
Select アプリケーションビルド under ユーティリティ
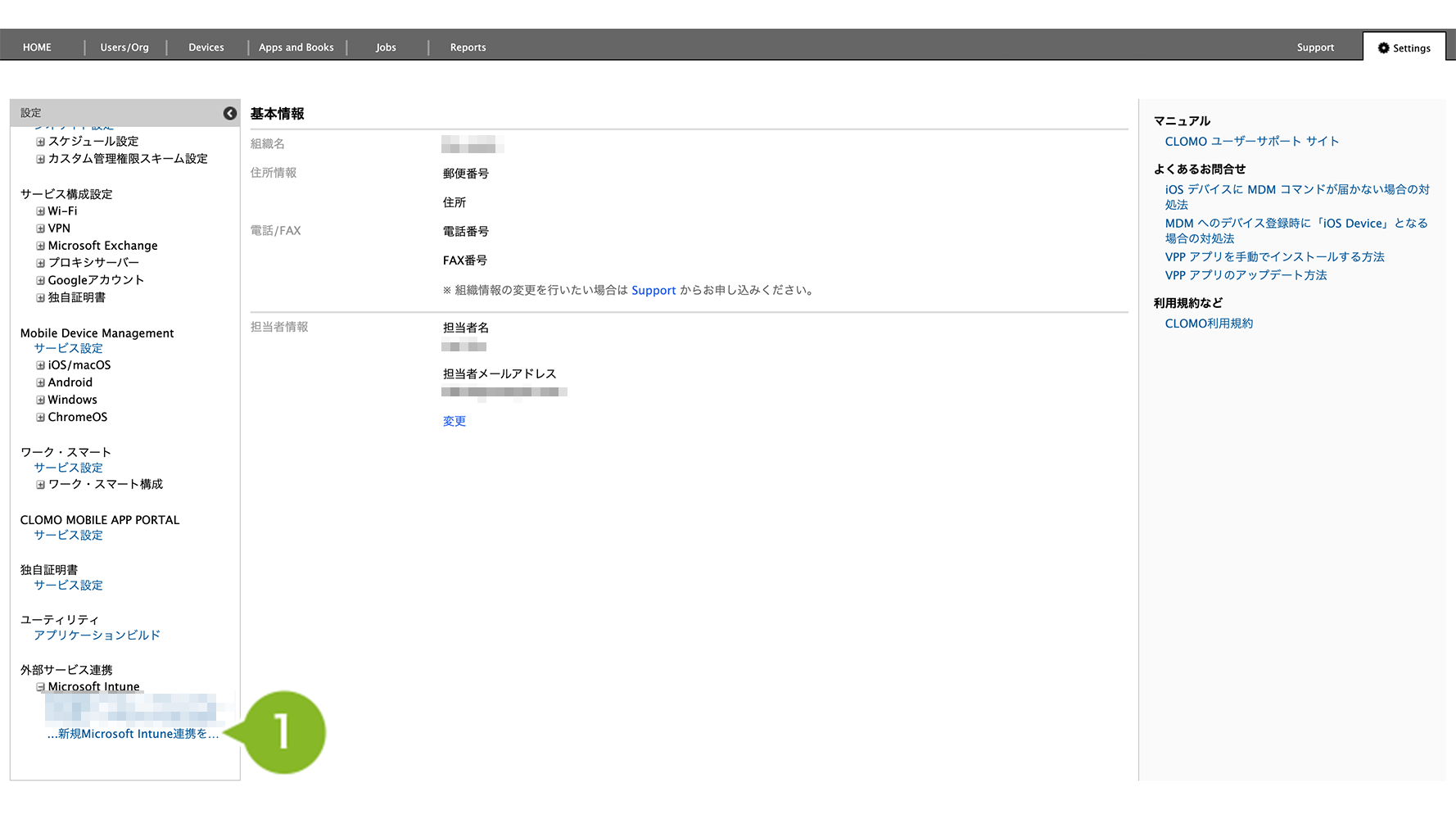pos(97,636)
